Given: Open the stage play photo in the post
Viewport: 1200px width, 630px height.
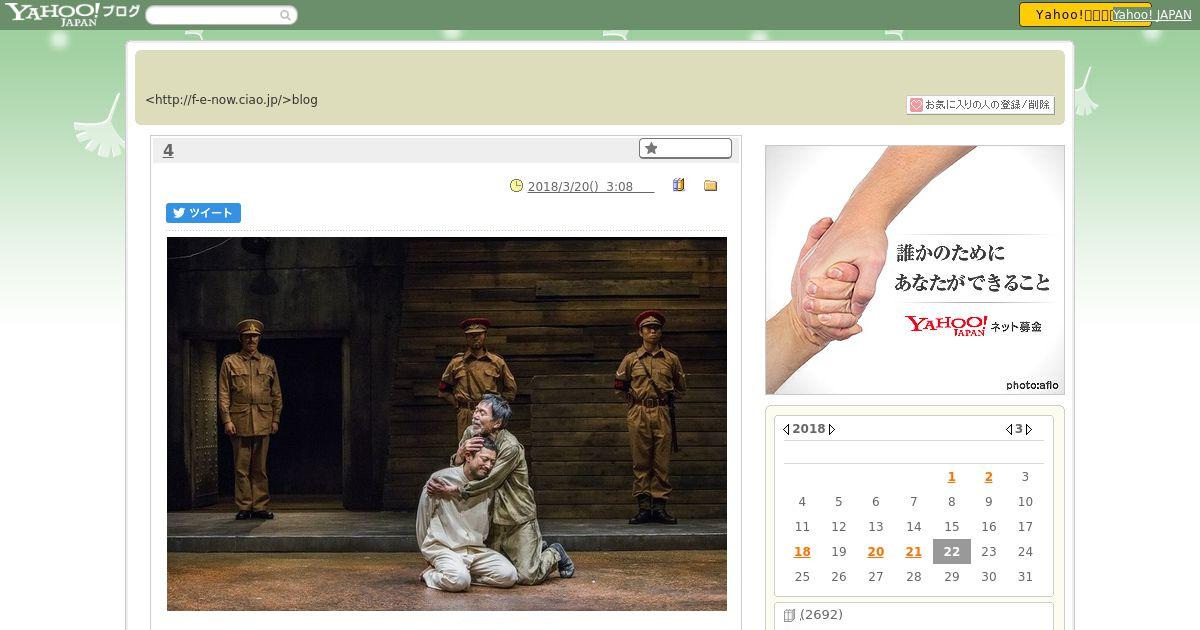Looking at the screenshot, I should click(x=447, y=424).
